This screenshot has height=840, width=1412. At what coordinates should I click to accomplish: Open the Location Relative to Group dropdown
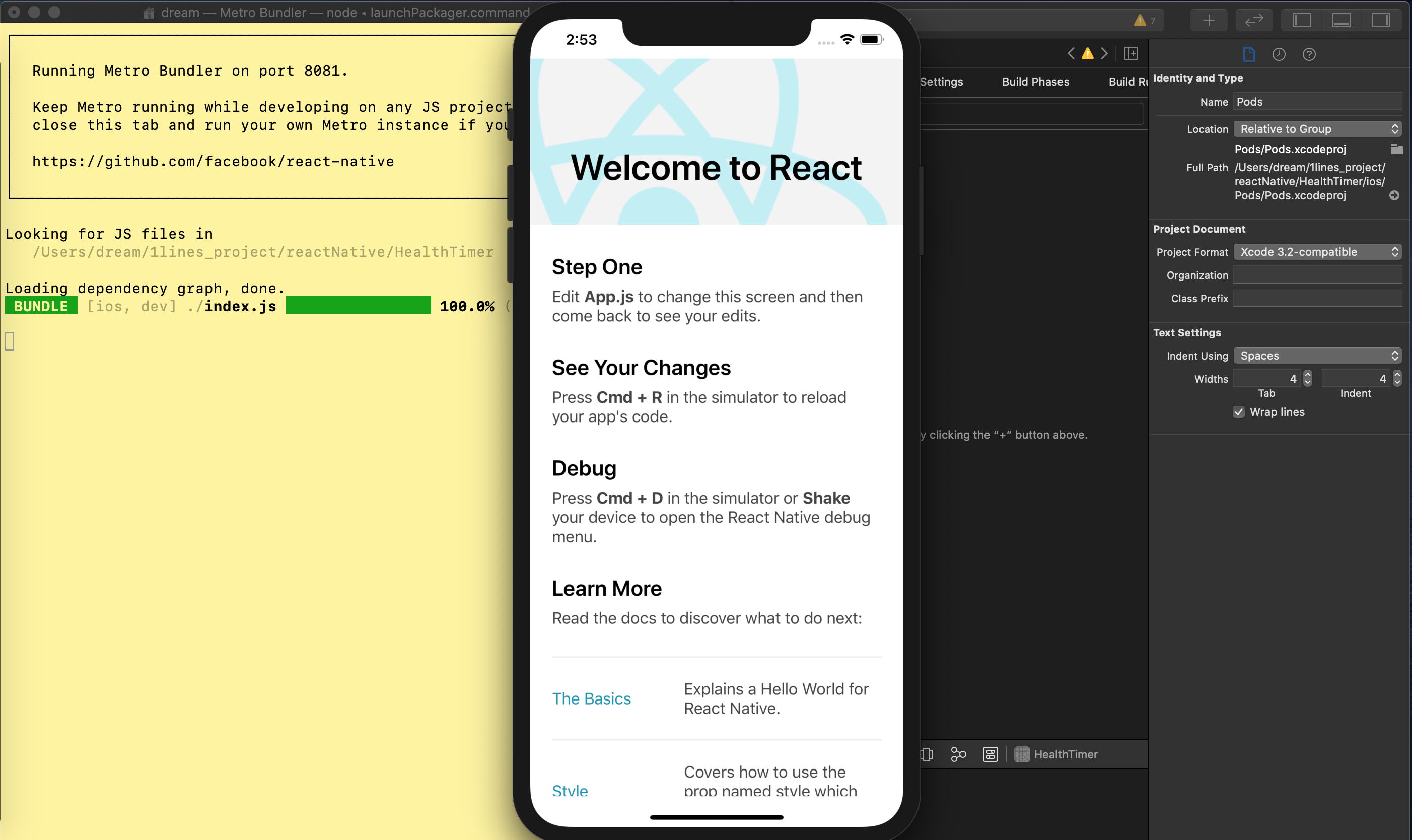[1317, 129]
